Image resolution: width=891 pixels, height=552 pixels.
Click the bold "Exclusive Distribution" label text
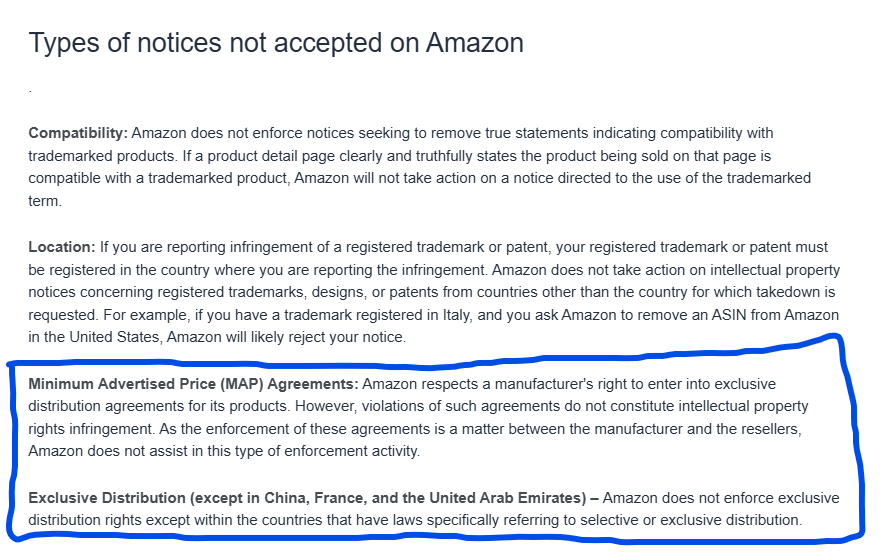coord(107,498)
